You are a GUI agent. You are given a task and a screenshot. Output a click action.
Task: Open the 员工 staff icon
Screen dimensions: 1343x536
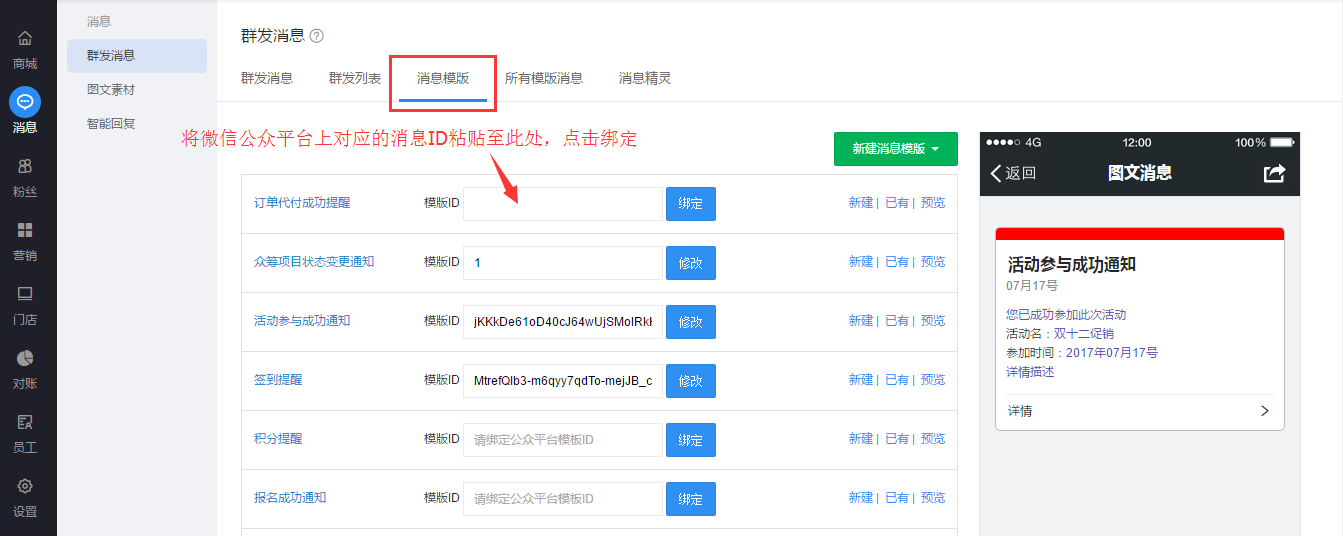coord(25,422)
